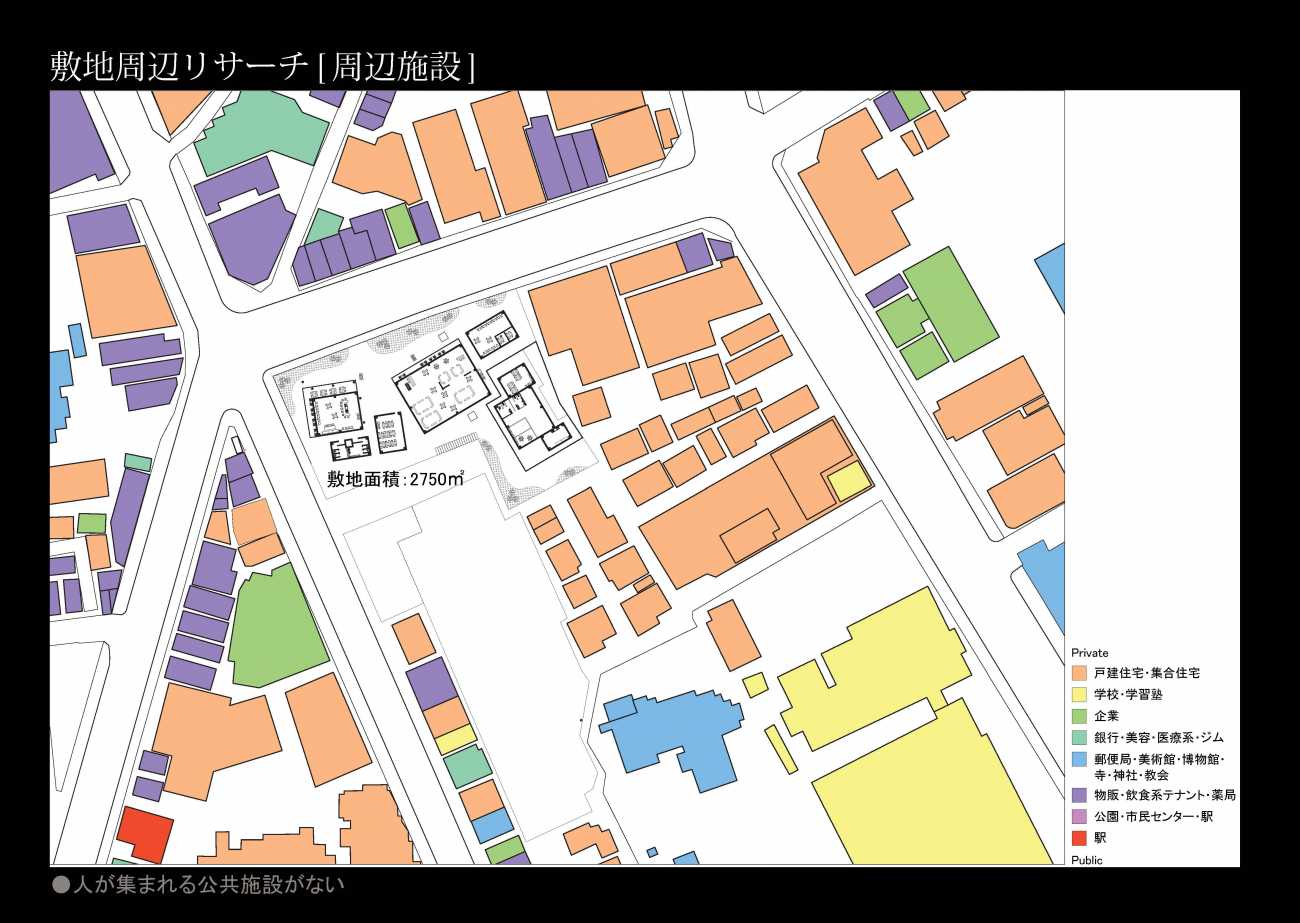This screenshot has height=923, width=1300.
Task: Pick the purple 物販・飲食系テナント・薬局 legend swatch
Action: click(x=1079, y=796)
